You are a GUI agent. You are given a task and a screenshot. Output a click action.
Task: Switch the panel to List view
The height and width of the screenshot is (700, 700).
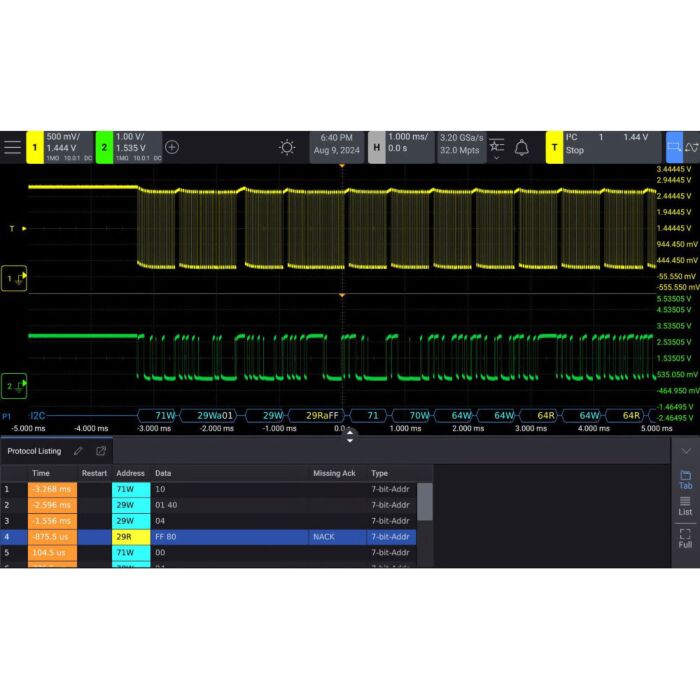(x=685, y=506)
